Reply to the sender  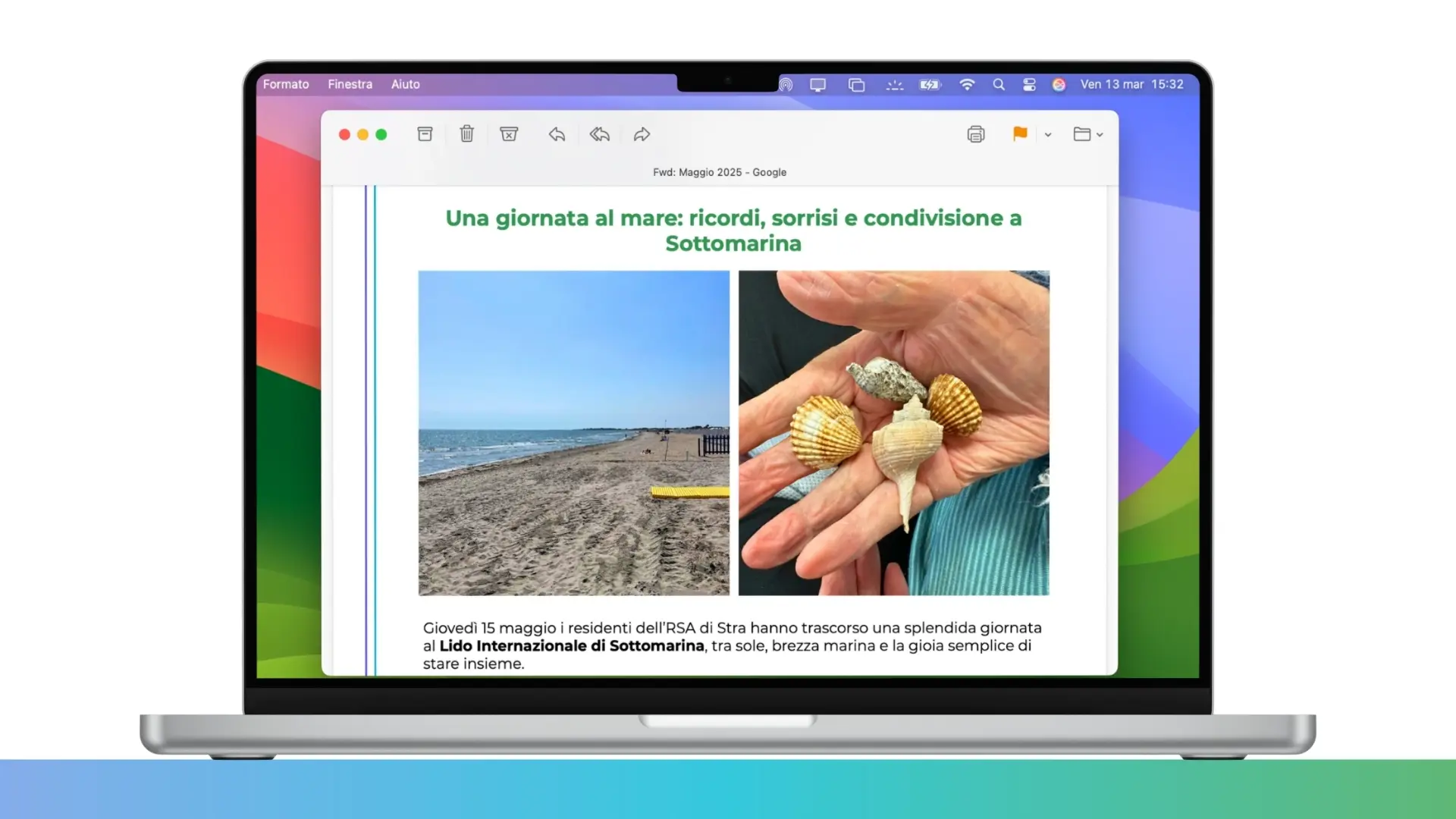click(x=557, y=134)
